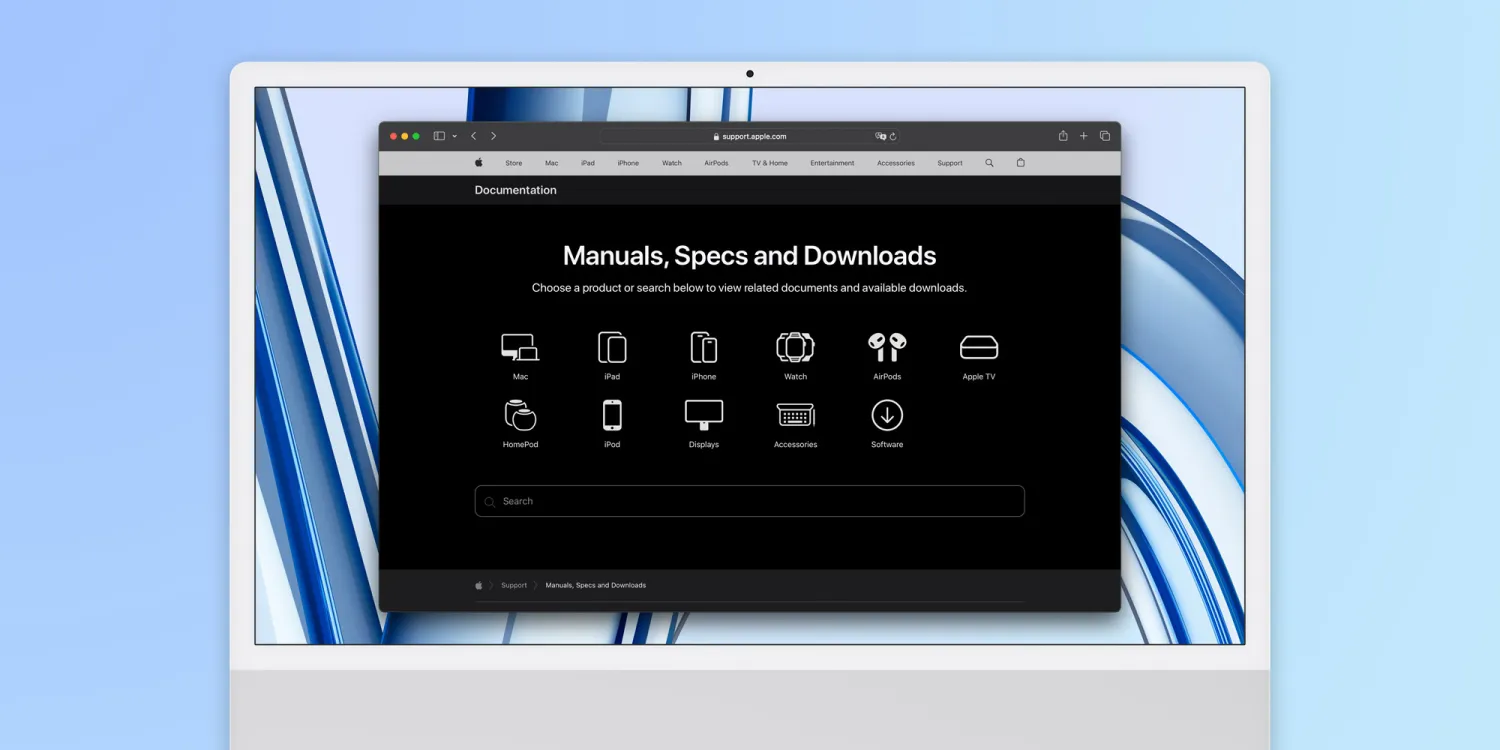Screen dimensions: 1500x750
Task: Choose the Accessories keyboard product icon
Action: tap(796, 415)
